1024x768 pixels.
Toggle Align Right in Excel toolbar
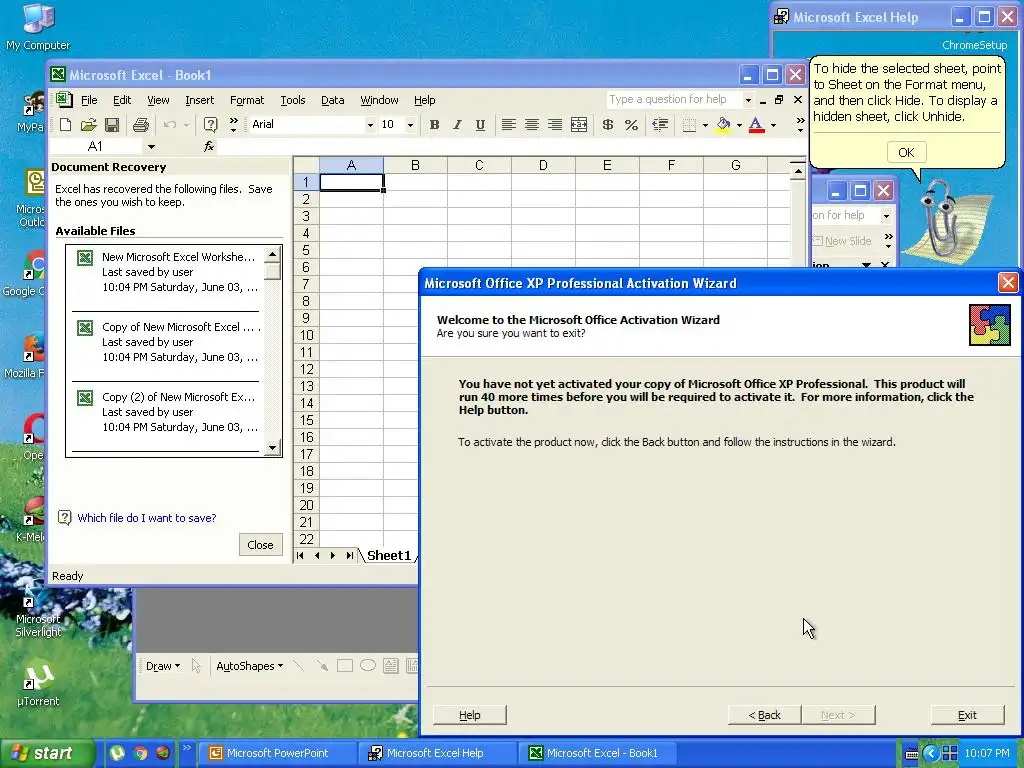click(x=554, y=125)
